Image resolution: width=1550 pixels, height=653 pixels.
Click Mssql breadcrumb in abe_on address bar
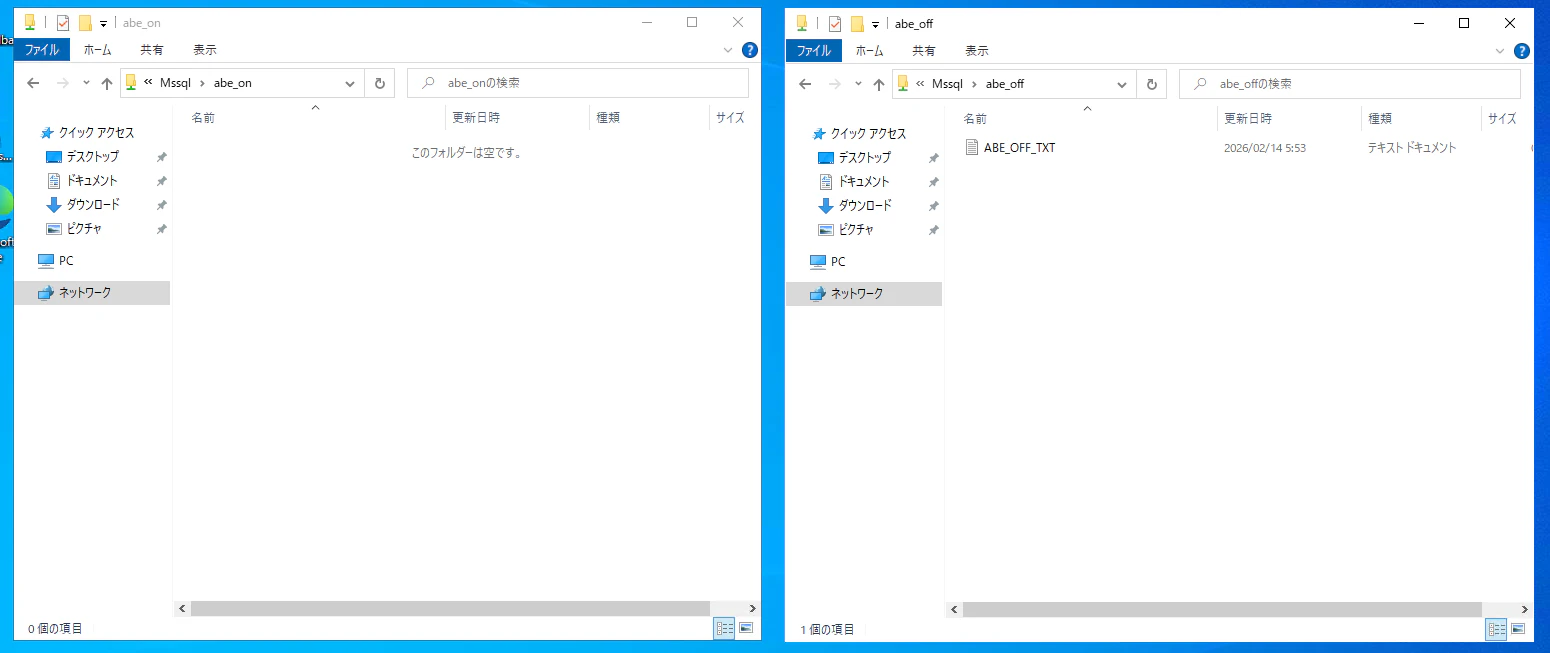[x=175, y=83]
